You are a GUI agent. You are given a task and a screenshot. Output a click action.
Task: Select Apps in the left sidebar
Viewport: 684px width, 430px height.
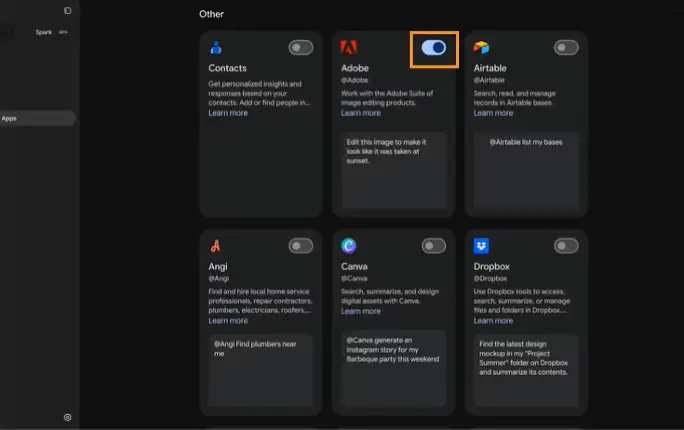coord(38,118)
